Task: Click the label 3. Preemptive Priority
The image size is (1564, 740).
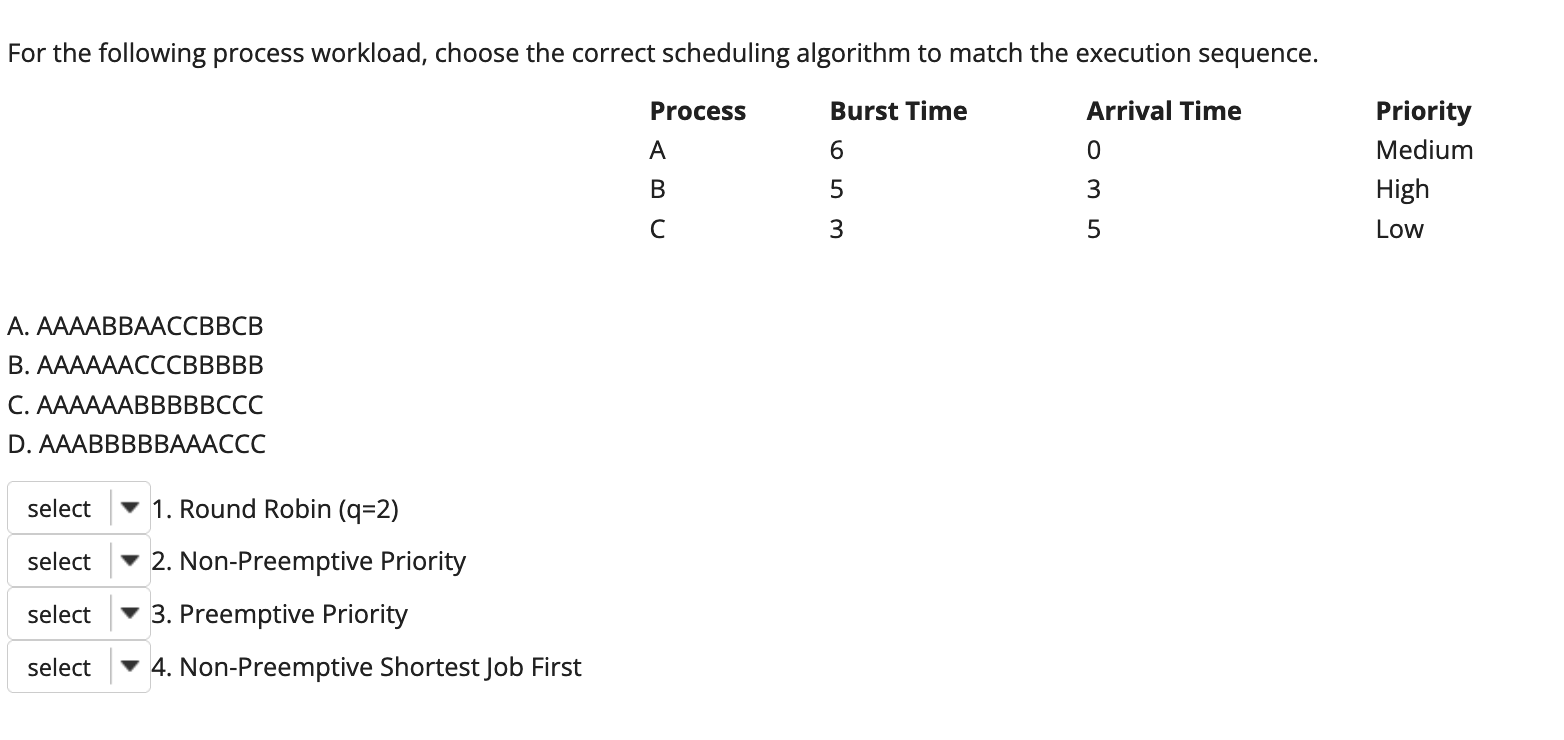Action: pyautogui.click(x=280, y=614)
